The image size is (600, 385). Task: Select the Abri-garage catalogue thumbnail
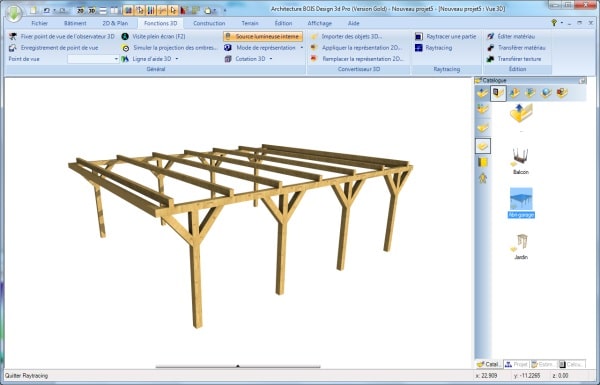(x=521, y=203)
